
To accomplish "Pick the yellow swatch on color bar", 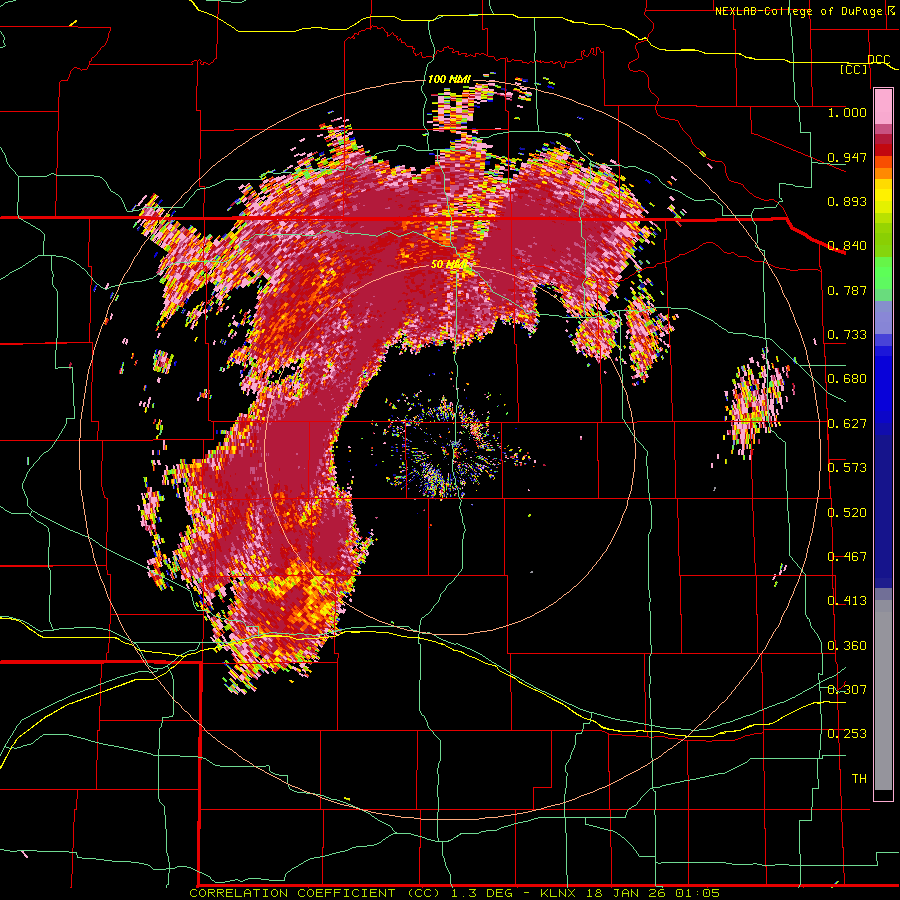I will (883, 197).
